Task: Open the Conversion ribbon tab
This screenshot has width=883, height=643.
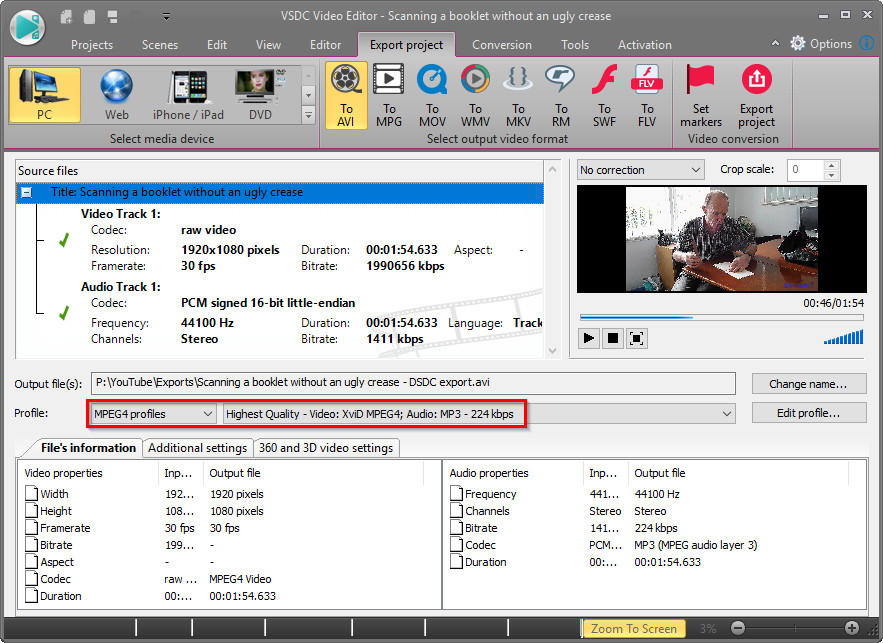Action: click(502, 44)
